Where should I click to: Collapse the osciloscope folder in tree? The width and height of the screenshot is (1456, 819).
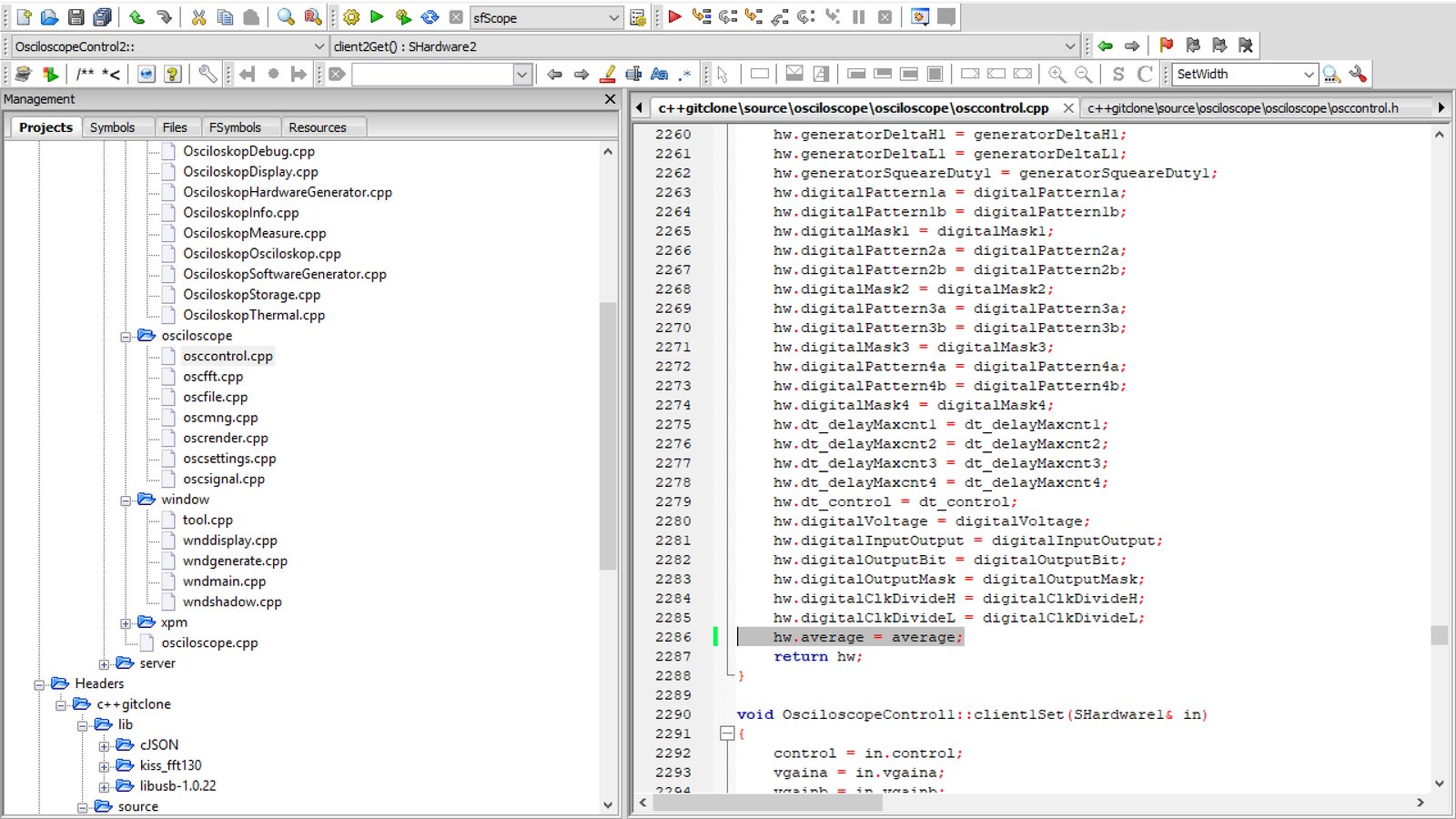[x=126, y=336]
